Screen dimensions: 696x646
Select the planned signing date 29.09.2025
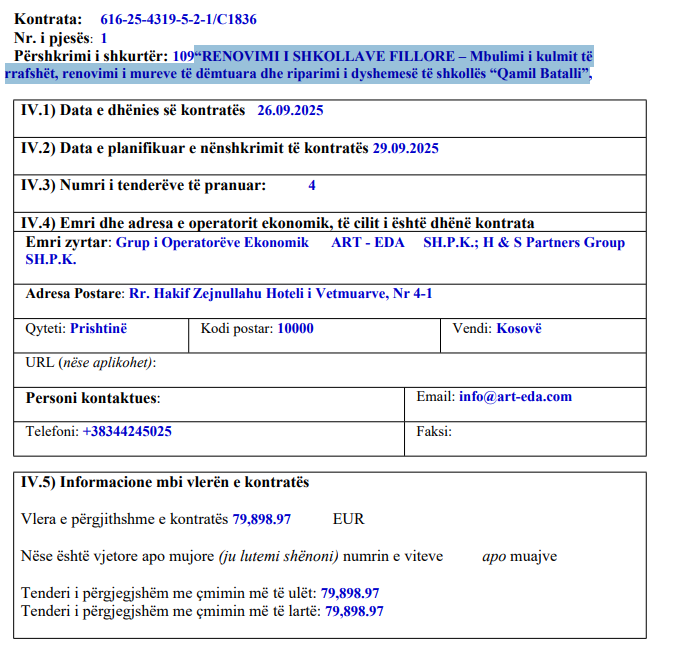coord(405,148)
